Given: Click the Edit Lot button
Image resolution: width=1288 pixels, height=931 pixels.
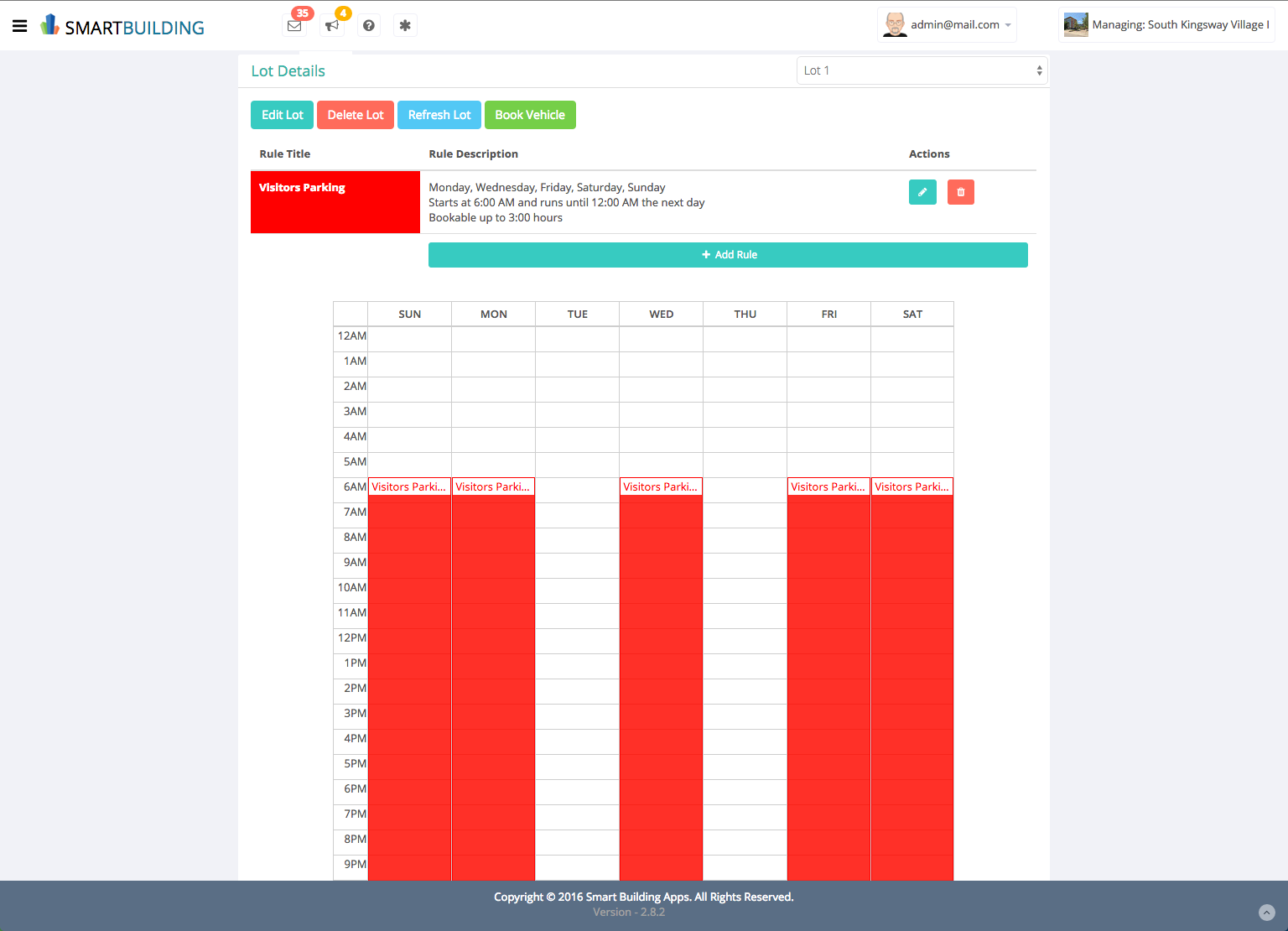Looking at the screenshot, I should [x=282, y=115].
